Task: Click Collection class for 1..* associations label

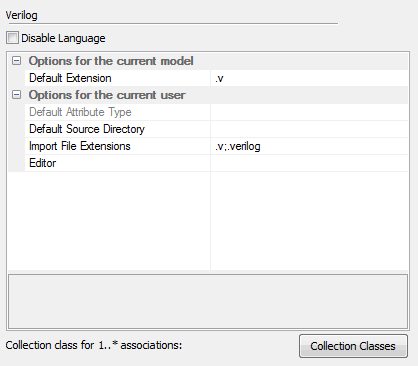Action: coord(94,345)
